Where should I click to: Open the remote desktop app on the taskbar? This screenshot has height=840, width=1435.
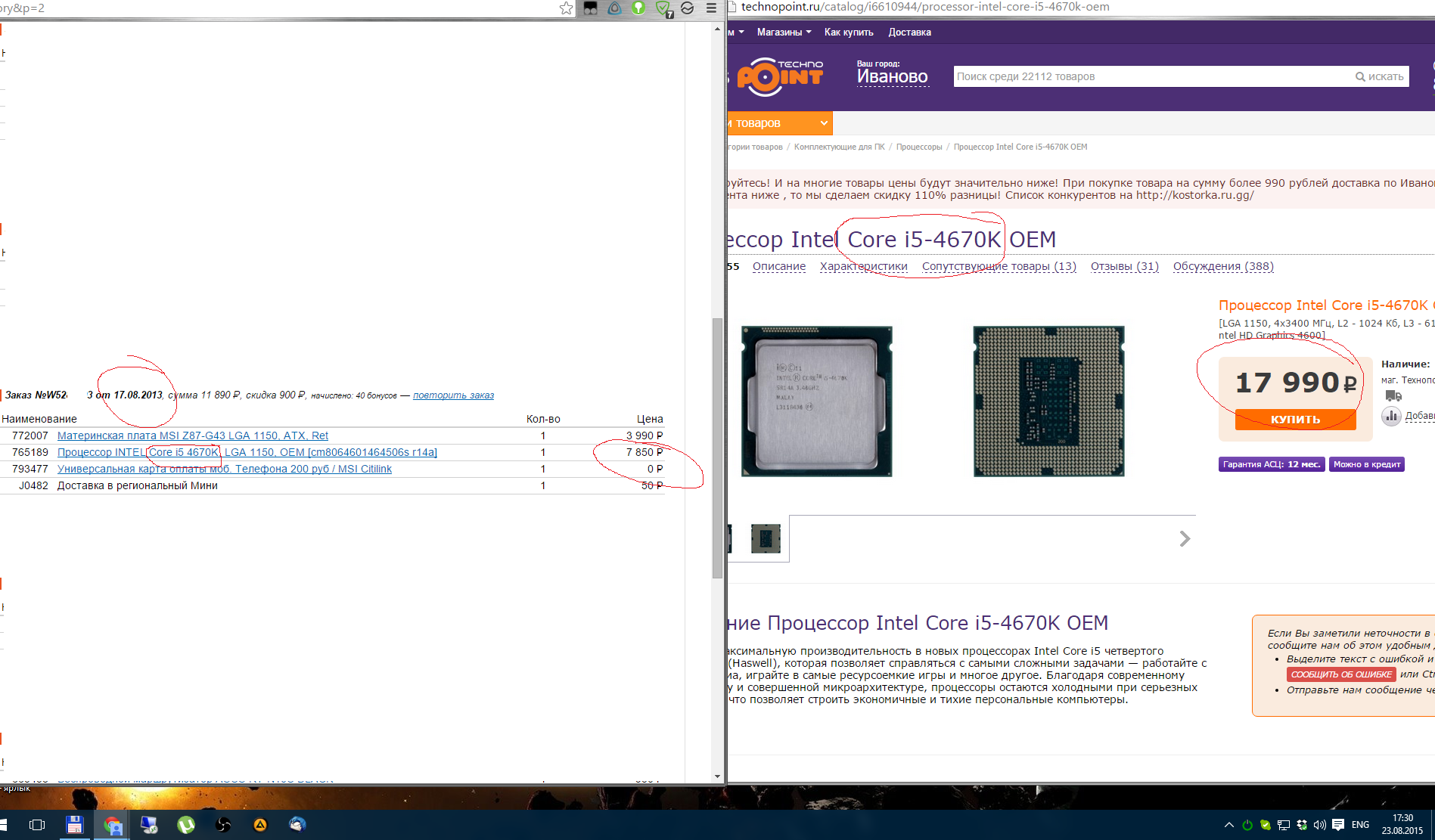click(149, 825)
